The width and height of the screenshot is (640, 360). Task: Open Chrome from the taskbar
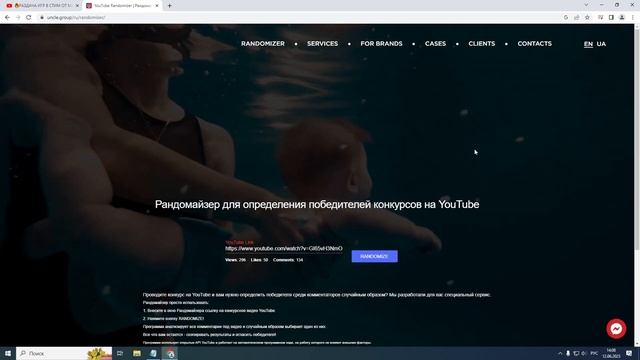click(170, 353)
